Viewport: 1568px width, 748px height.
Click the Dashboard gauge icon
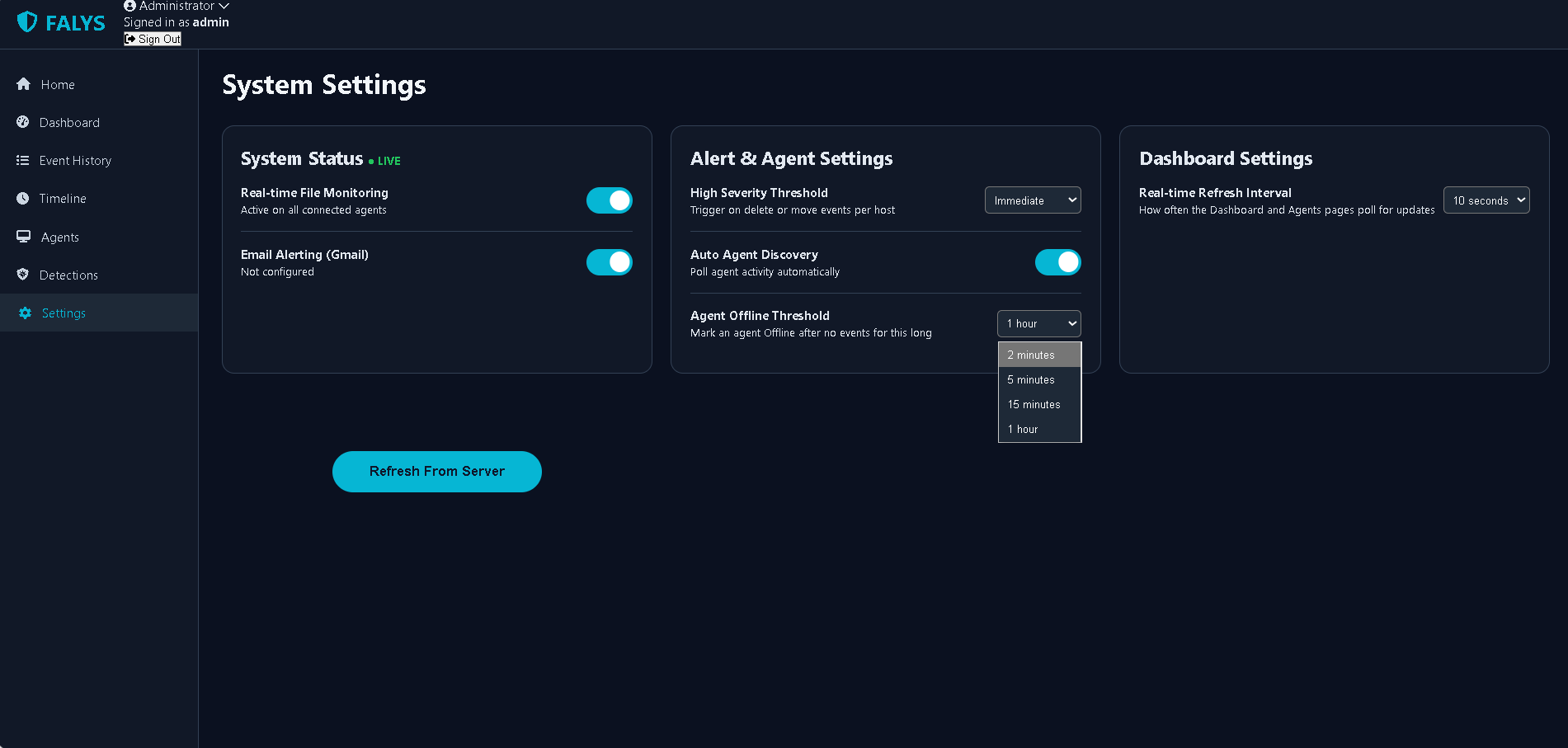click(23, 122)
